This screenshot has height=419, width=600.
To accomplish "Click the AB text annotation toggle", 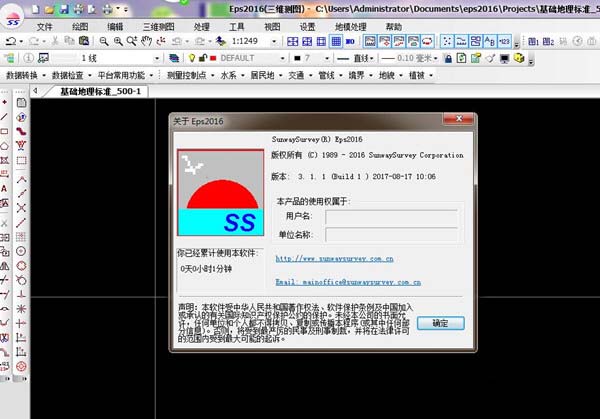I will pos(490,41).
